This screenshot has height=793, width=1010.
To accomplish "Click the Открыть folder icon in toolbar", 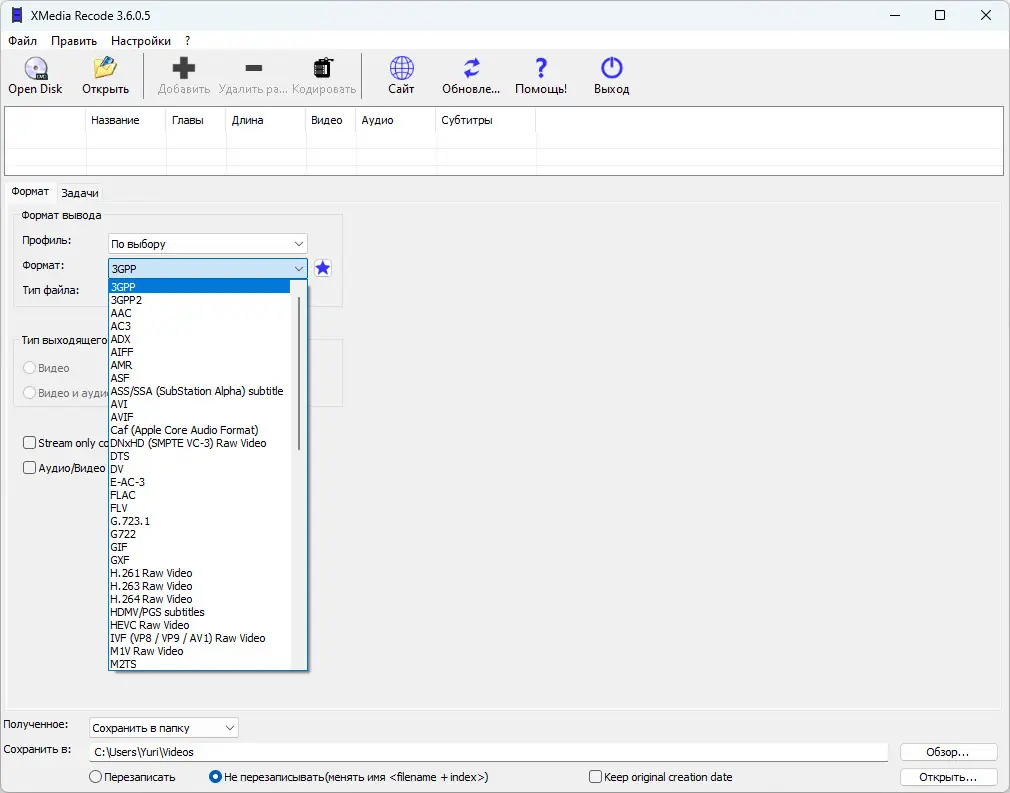I will point(105,69).
